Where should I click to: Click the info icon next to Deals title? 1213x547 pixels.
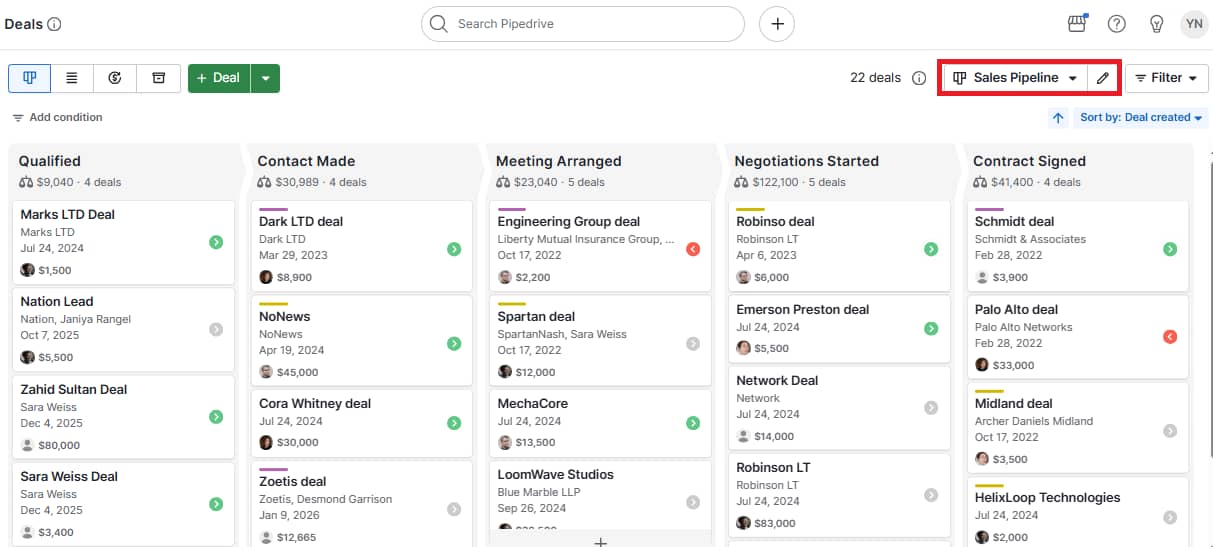click(x=54, y=24)
